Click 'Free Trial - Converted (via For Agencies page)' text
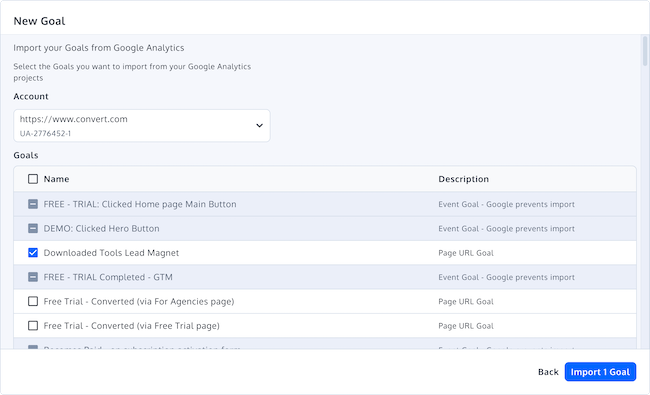The width and height of the screenshot is (650, 395). 139,301
